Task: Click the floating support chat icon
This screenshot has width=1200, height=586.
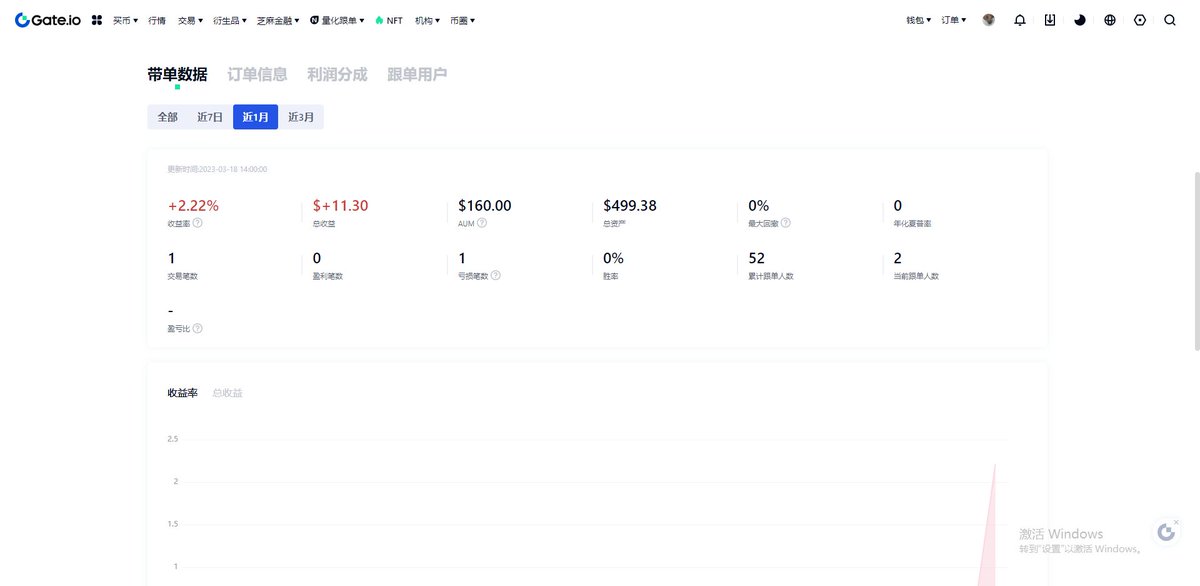Action: coord(1165,533)
